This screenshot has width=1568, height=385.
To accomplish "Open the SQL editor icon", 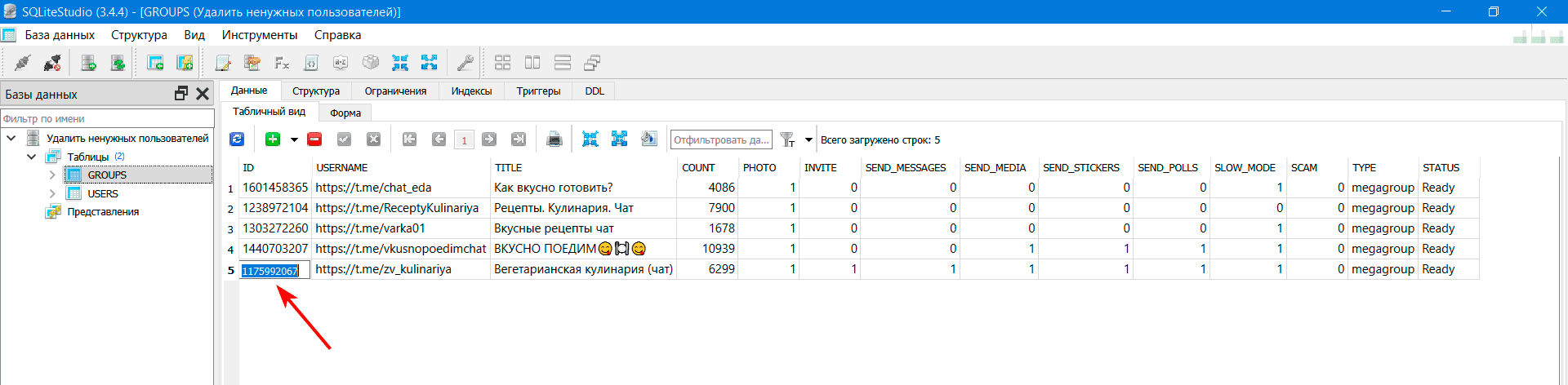I will point(223,63).
